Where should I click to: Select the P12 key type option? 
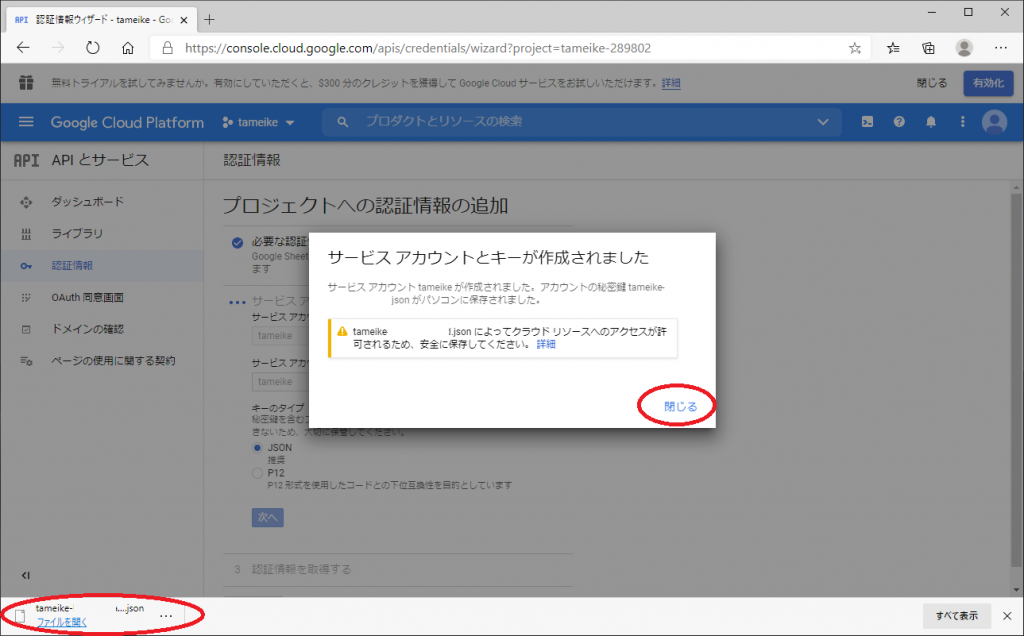click(258, 472)
